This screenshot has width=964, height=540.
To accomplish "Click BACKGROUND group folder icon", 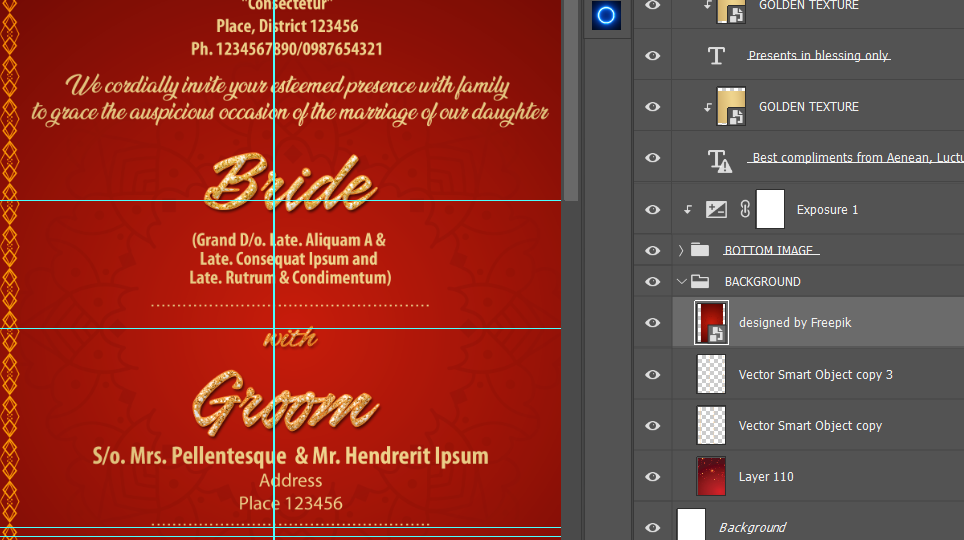I will point(700,282).
